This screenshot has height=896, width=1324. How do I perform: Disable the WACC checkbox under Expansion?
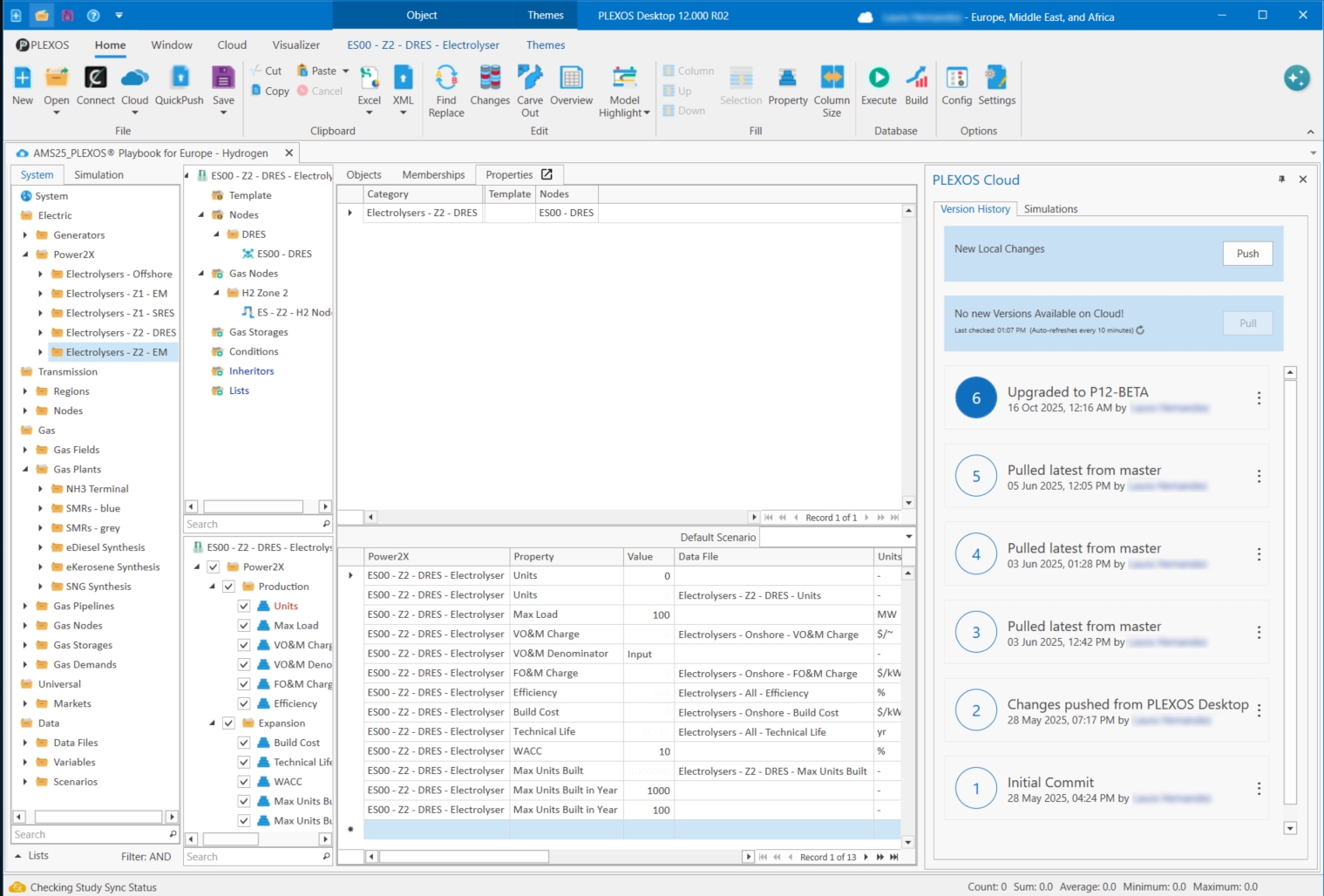(245, 781)
